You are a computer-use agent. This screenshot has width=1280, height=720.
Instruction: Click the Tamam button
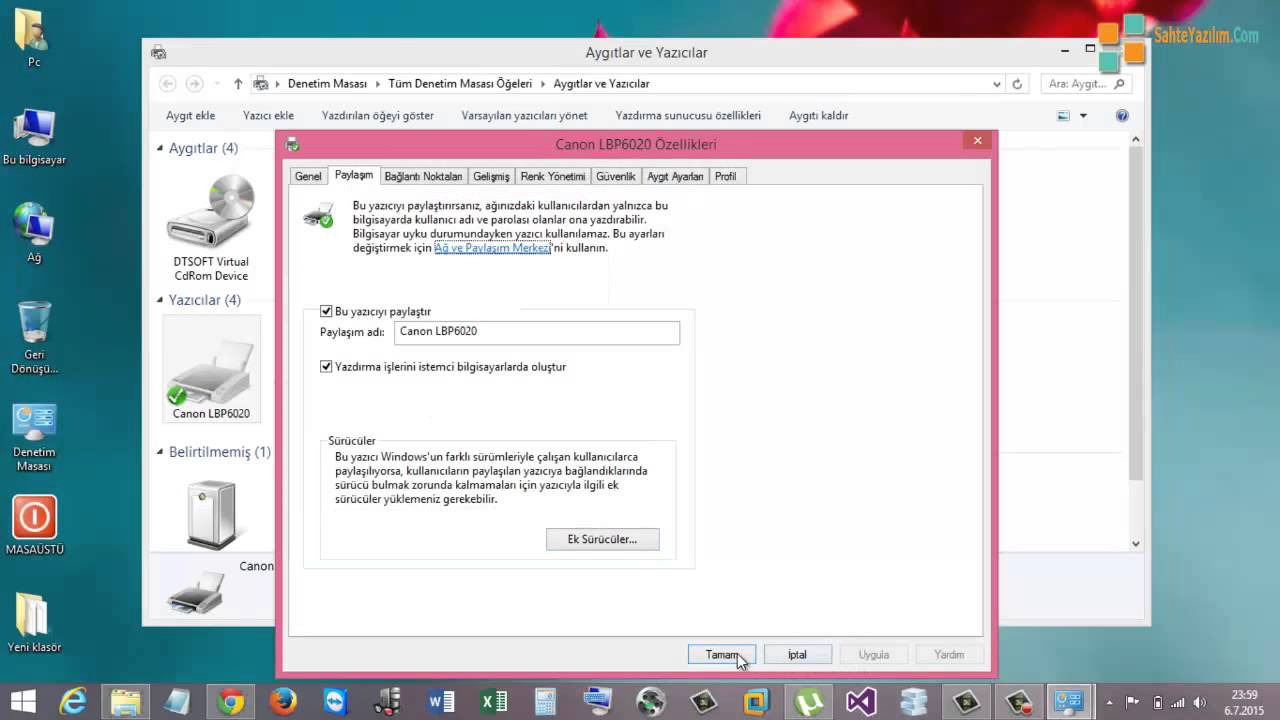click(x=722, y=655)
